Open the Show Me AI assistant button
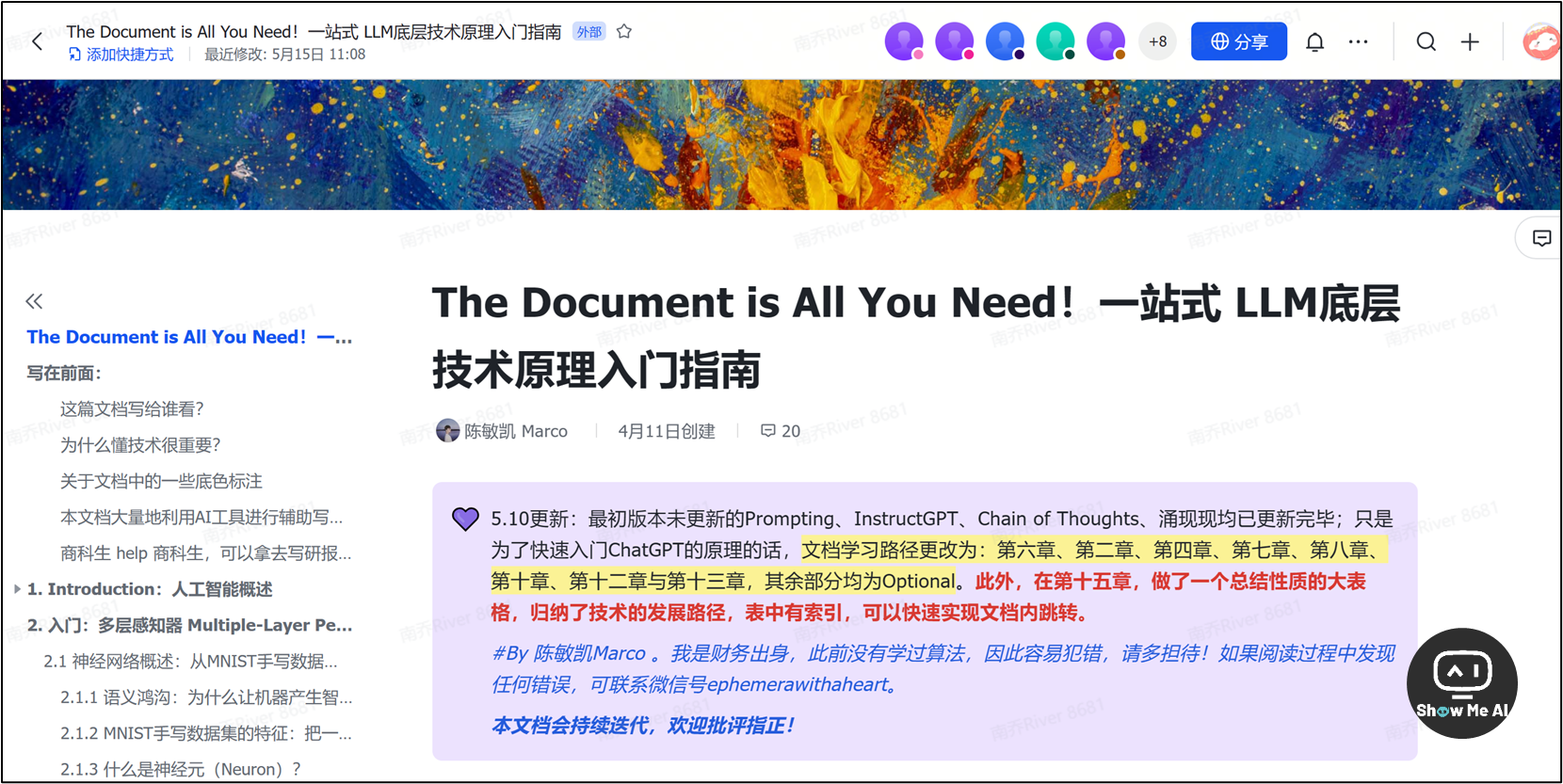1563x784 pixels. pyautogui.click(x=1461, y=683)
